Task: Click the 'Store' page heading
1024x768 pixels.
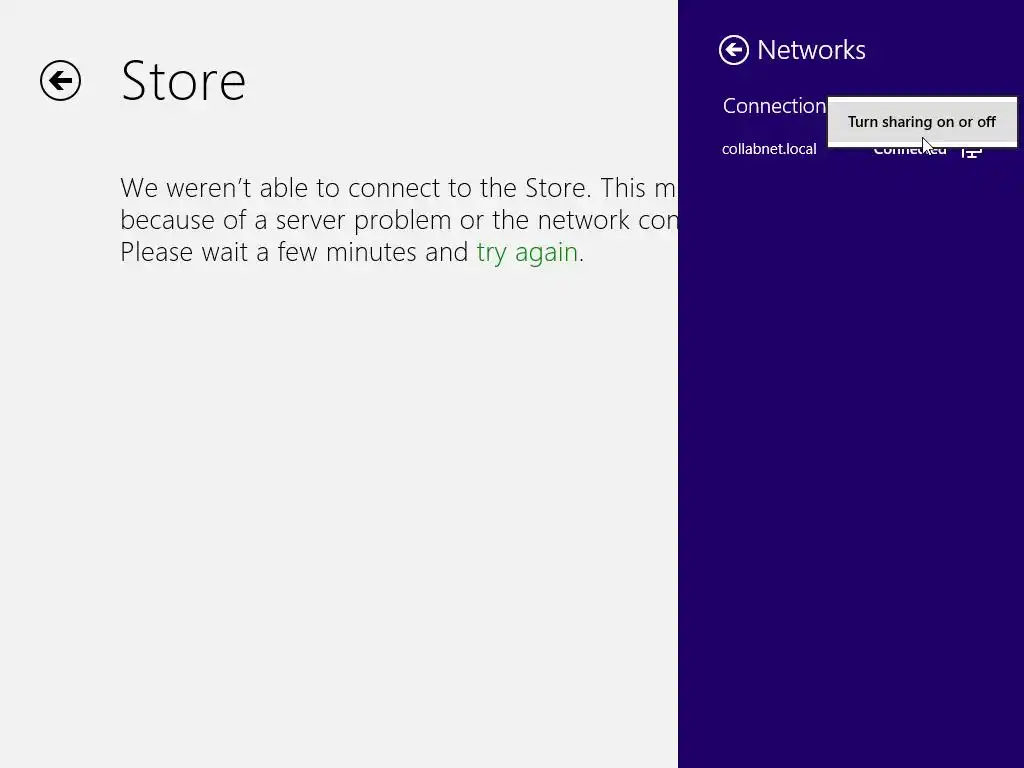Action: tap(183, 81)
